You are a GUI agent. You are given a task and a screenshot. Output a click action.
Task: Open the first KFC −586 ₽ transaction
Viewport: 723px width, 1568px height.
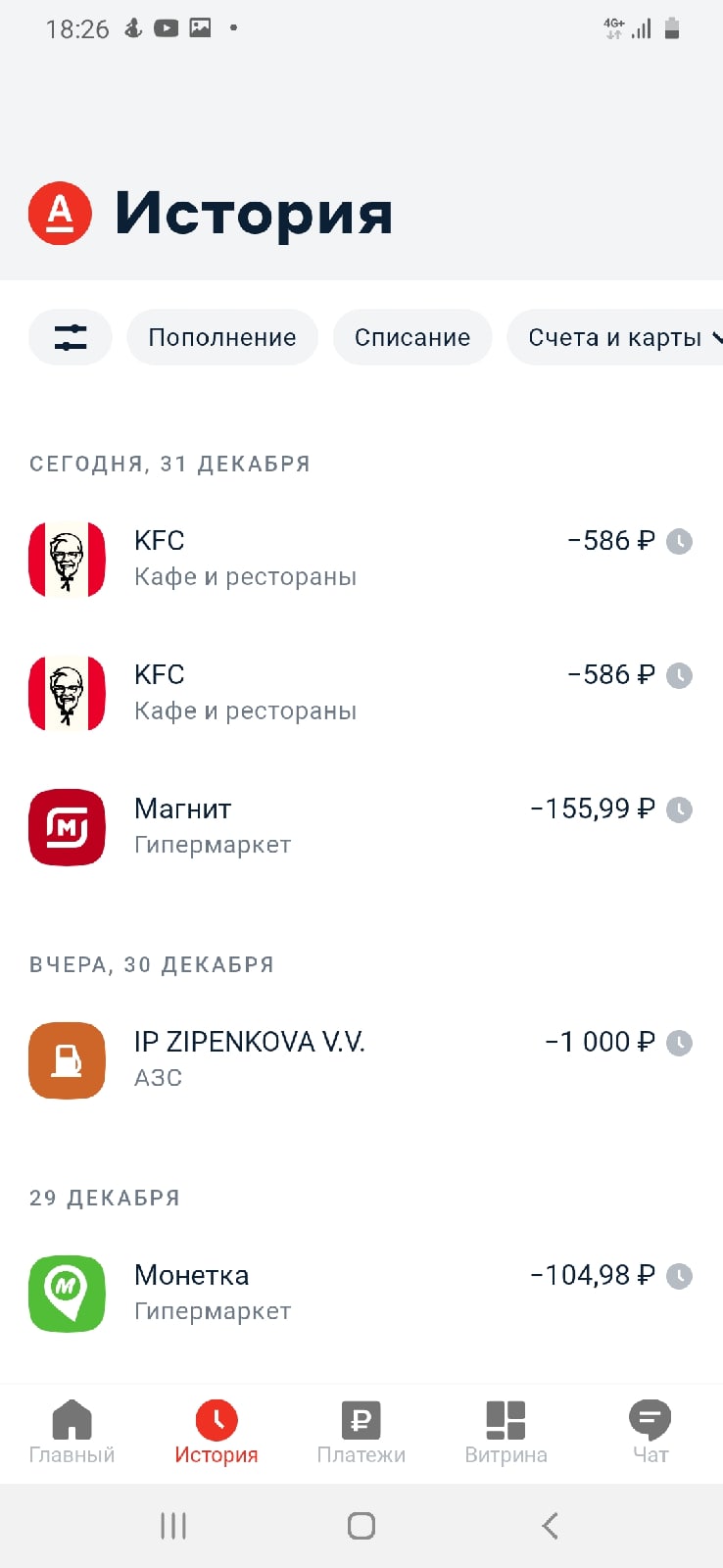point(361,559)
